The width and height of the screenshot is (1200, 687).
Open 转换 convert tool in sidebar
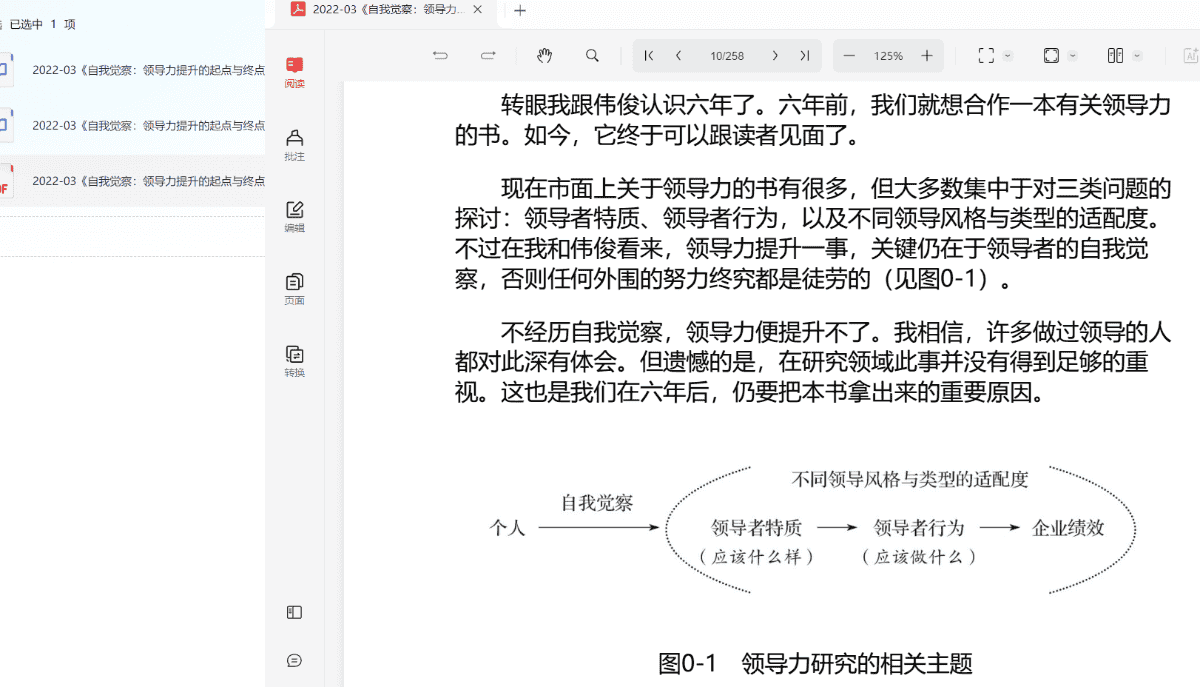coord(294,360)
